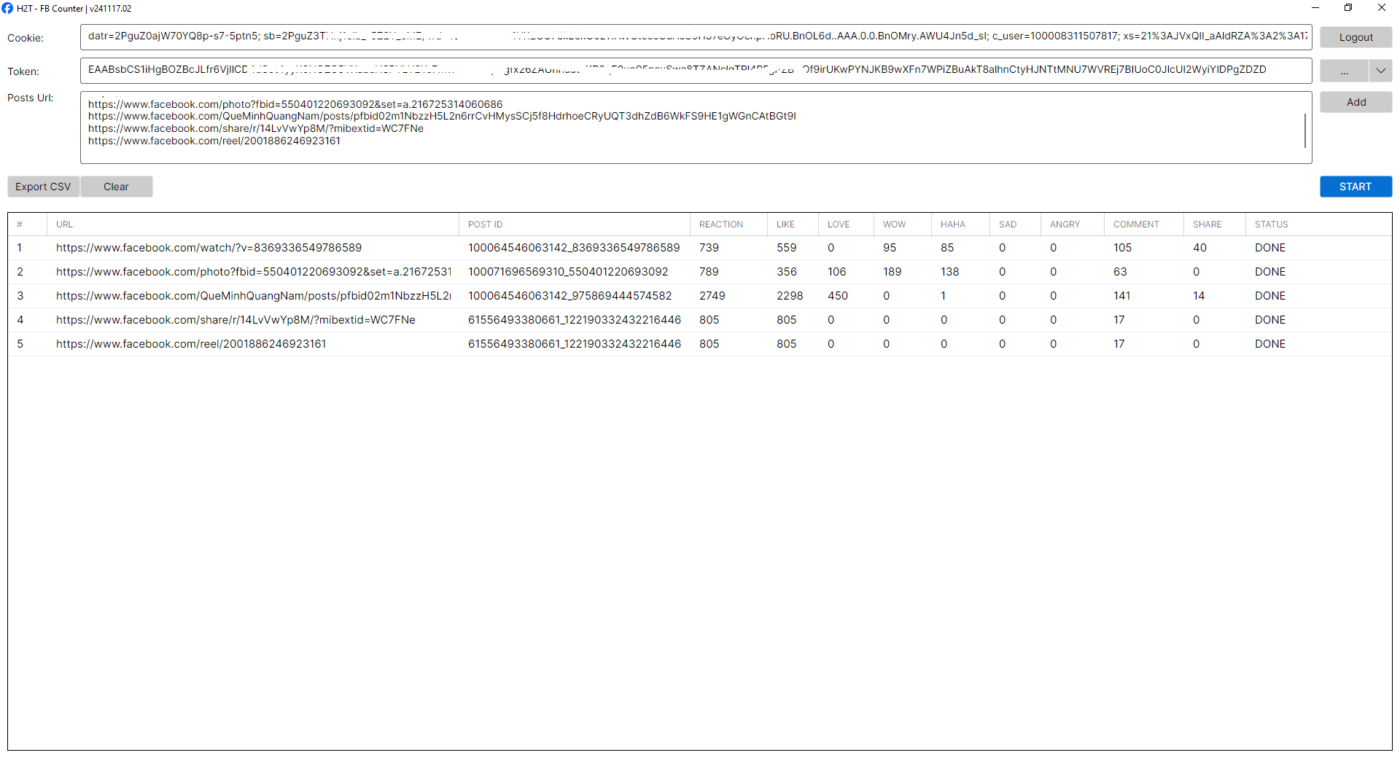Image resolution: width=1400 pixels, height=758 pixels.
Task: Click share value 40
Action: coord(1200,248)
